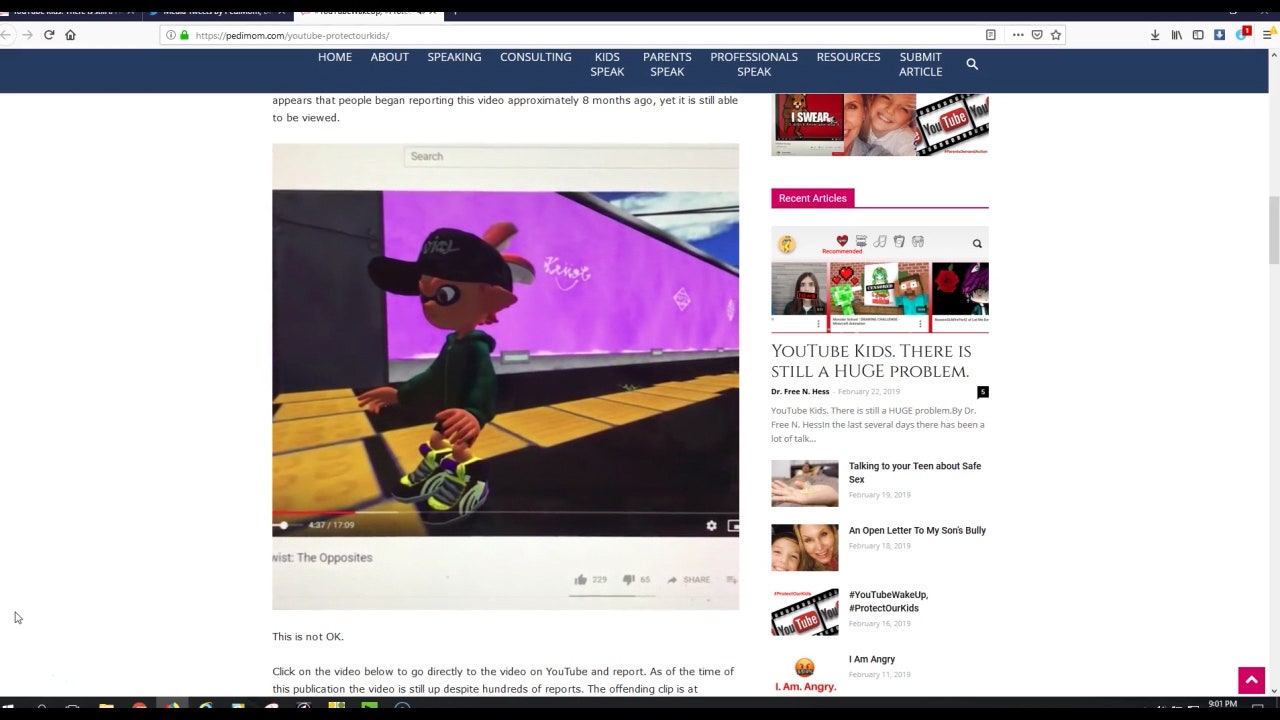Open the Firefox hamburger menu
The height and width of the screenshot is (720, 1280).
(1268, 35)
